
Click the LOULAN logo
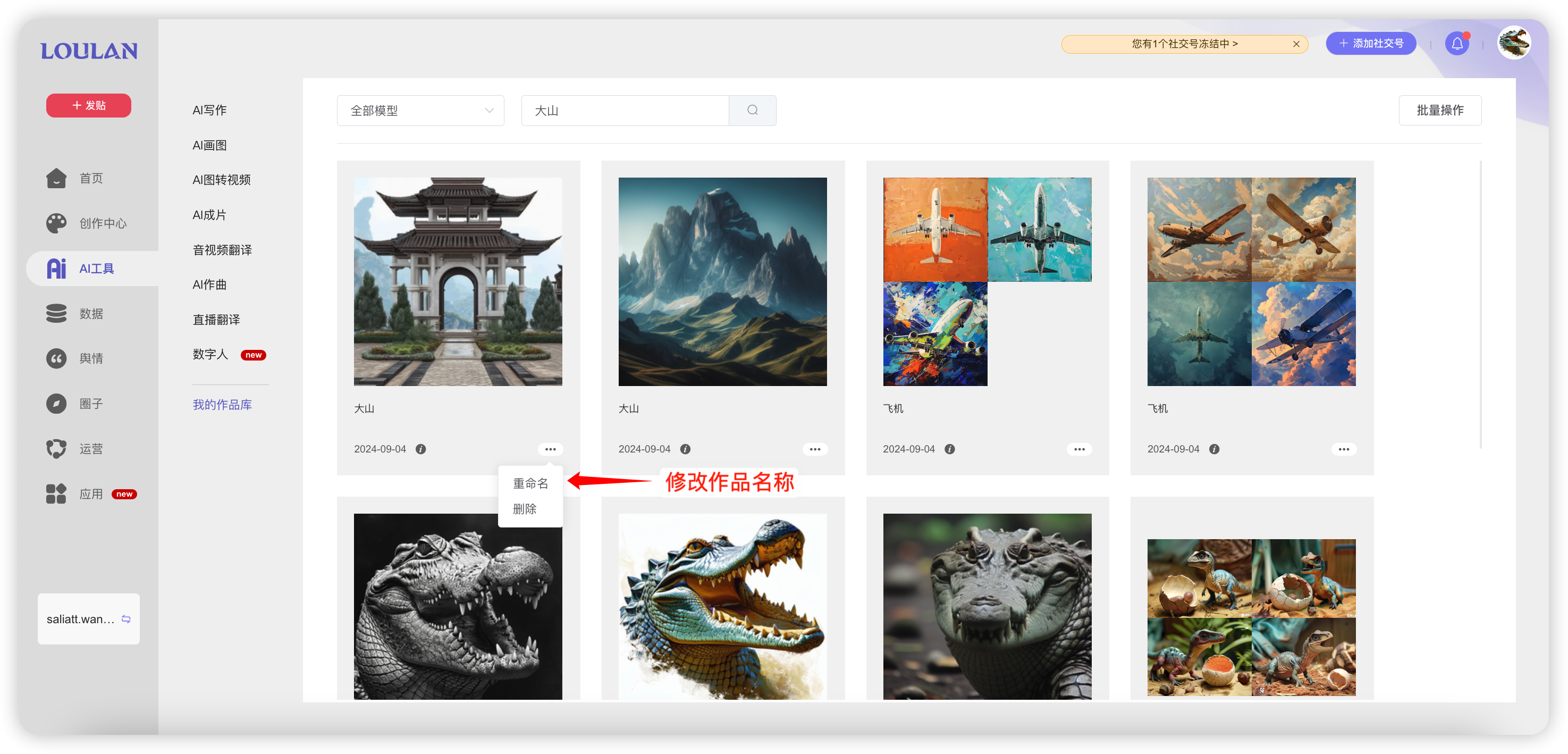click(x=89, y=51)
